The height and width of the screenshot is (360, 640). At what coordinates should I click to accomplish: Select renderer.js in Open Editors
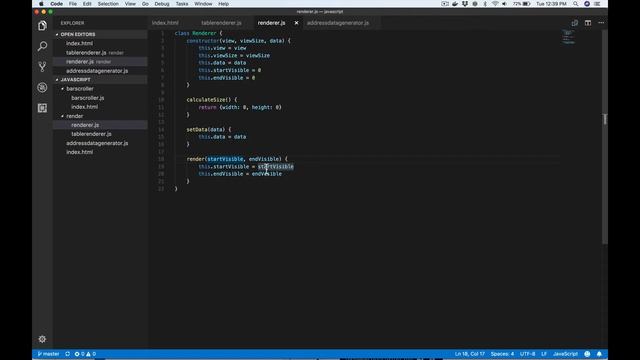click(x=80, y=62)
